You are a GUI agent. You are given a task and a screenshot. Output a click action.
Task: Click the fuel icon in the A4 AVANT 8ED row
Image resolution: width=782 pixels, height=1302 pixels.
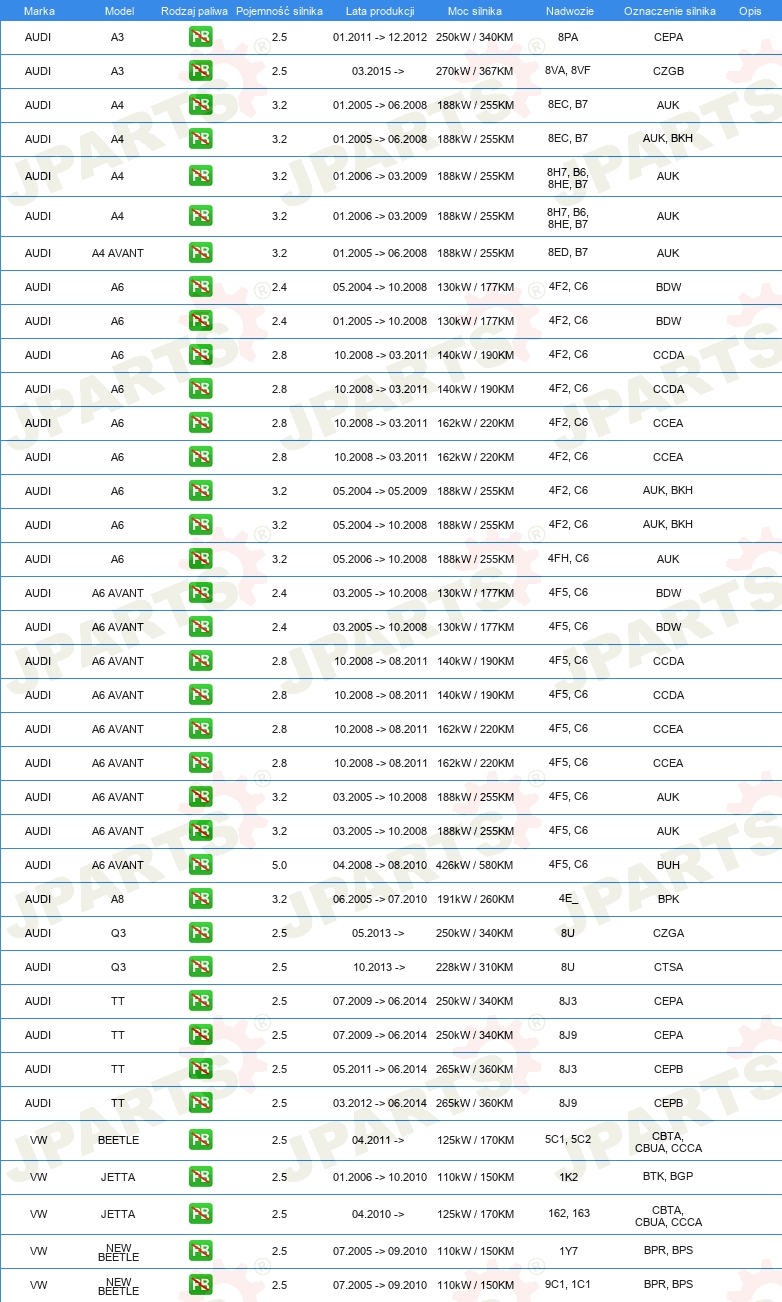[200, 253]
